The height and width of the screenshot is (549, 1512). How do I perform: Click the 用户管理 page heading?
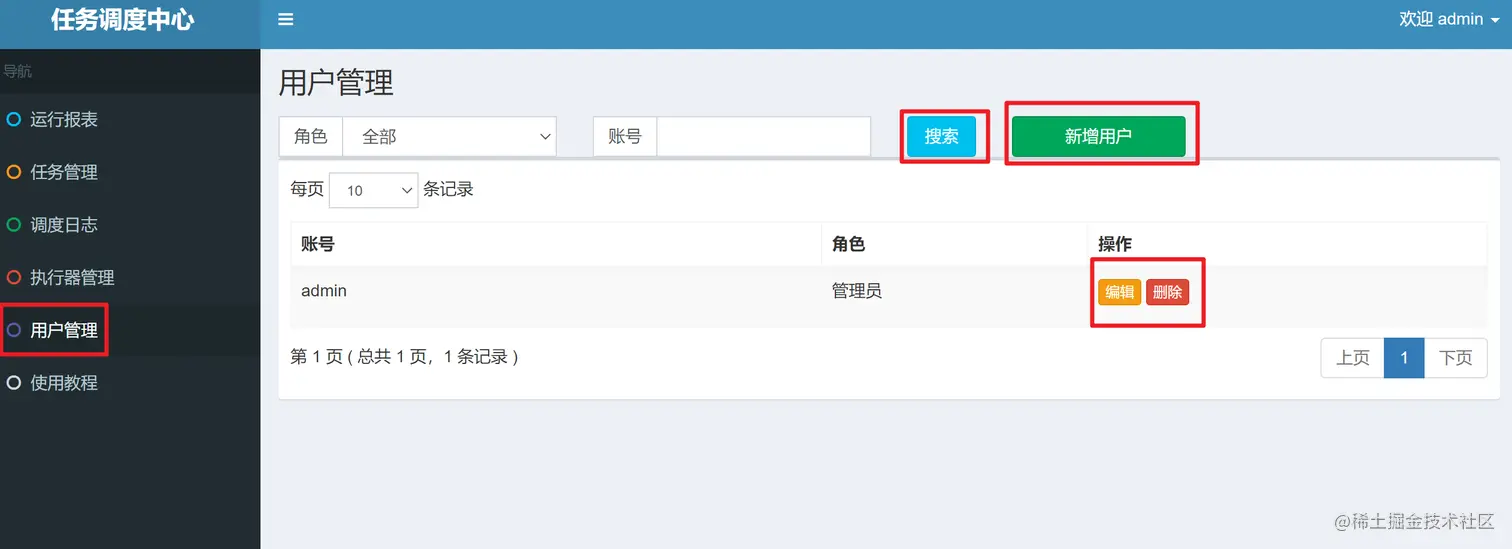(336, 83)
